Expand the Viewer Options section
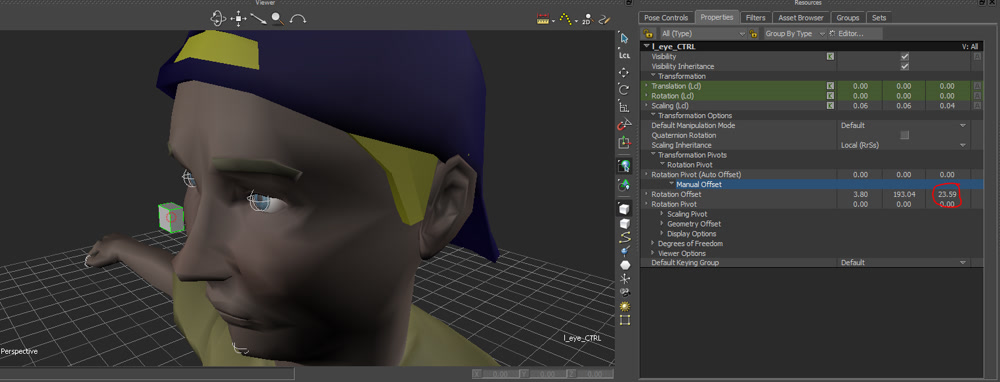 (653, 253)
